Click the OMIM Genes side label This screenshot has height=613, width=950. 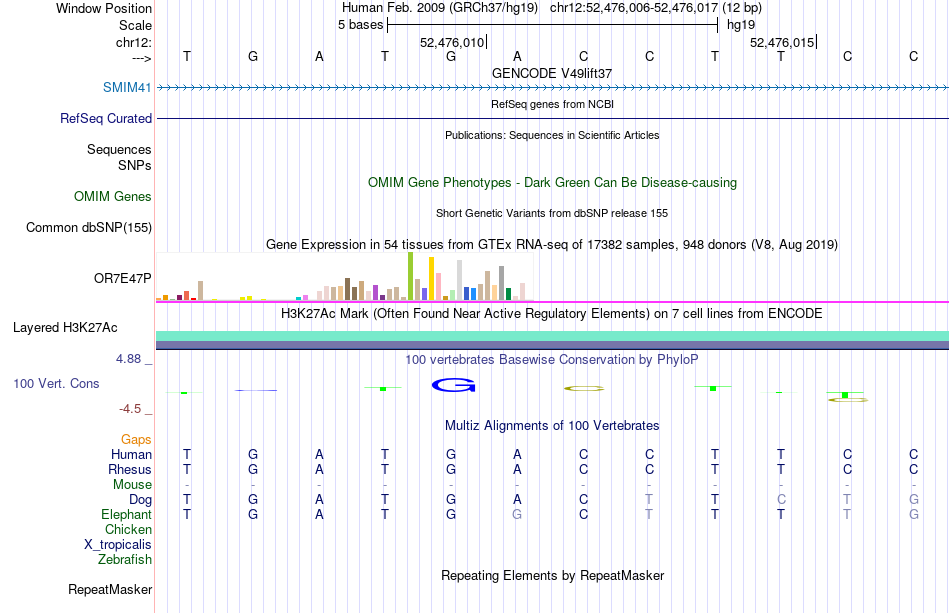tap(112, 196)
